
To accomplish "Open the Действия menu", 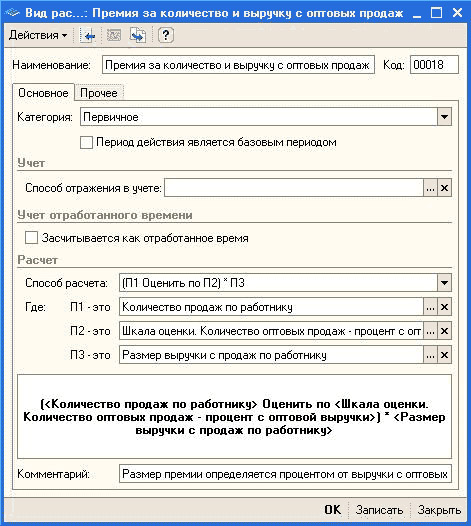I will coord(38,35).
